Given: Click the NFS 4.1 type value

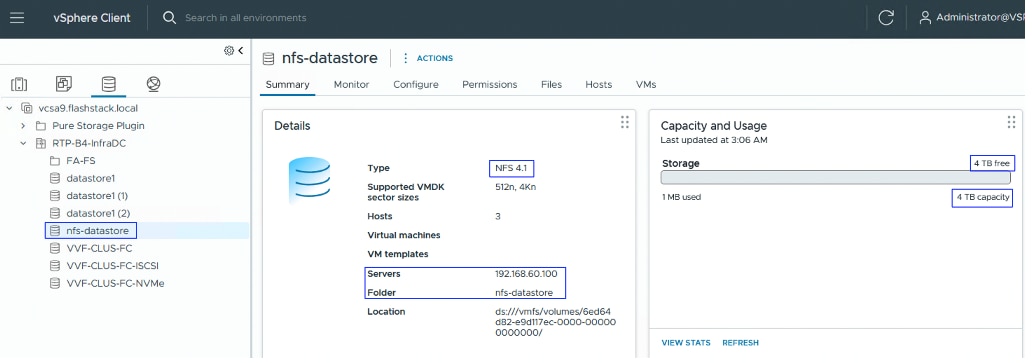Looking at the screenshot, I should click(511, 168).
